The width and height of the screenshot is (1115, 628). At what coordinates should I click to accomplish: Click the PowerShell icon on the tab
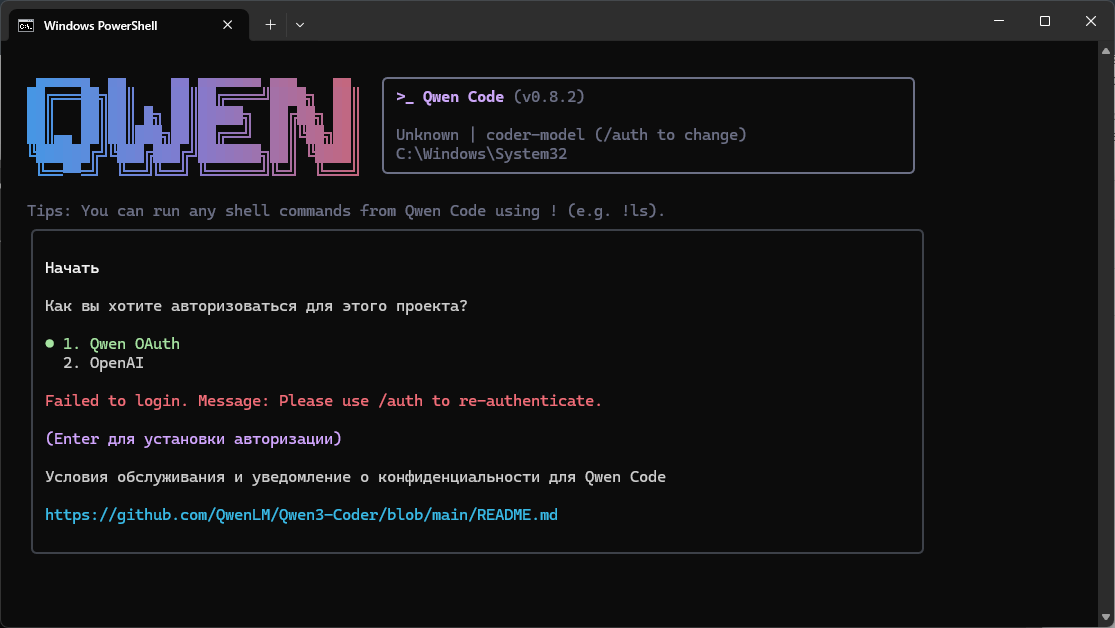pos(26,25)
